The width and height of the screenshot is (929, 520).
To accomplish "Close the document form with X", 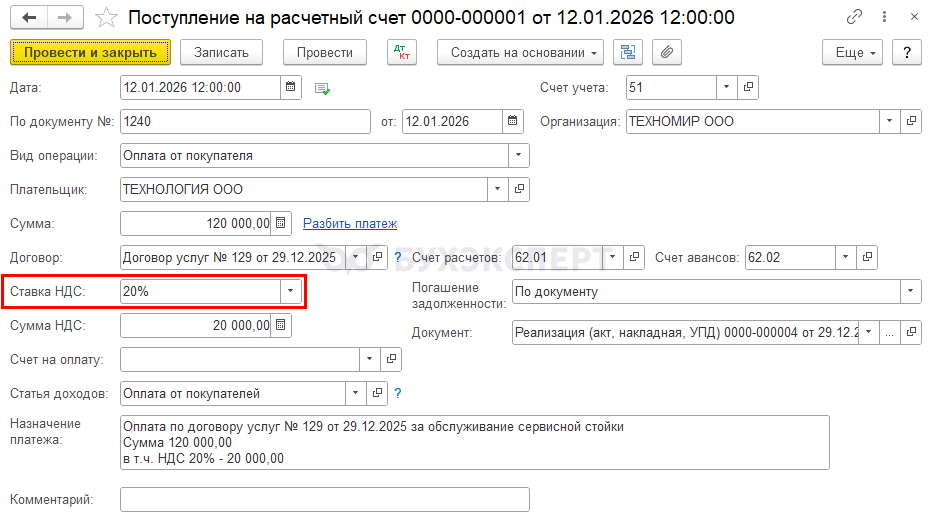I will pos(914,17).
